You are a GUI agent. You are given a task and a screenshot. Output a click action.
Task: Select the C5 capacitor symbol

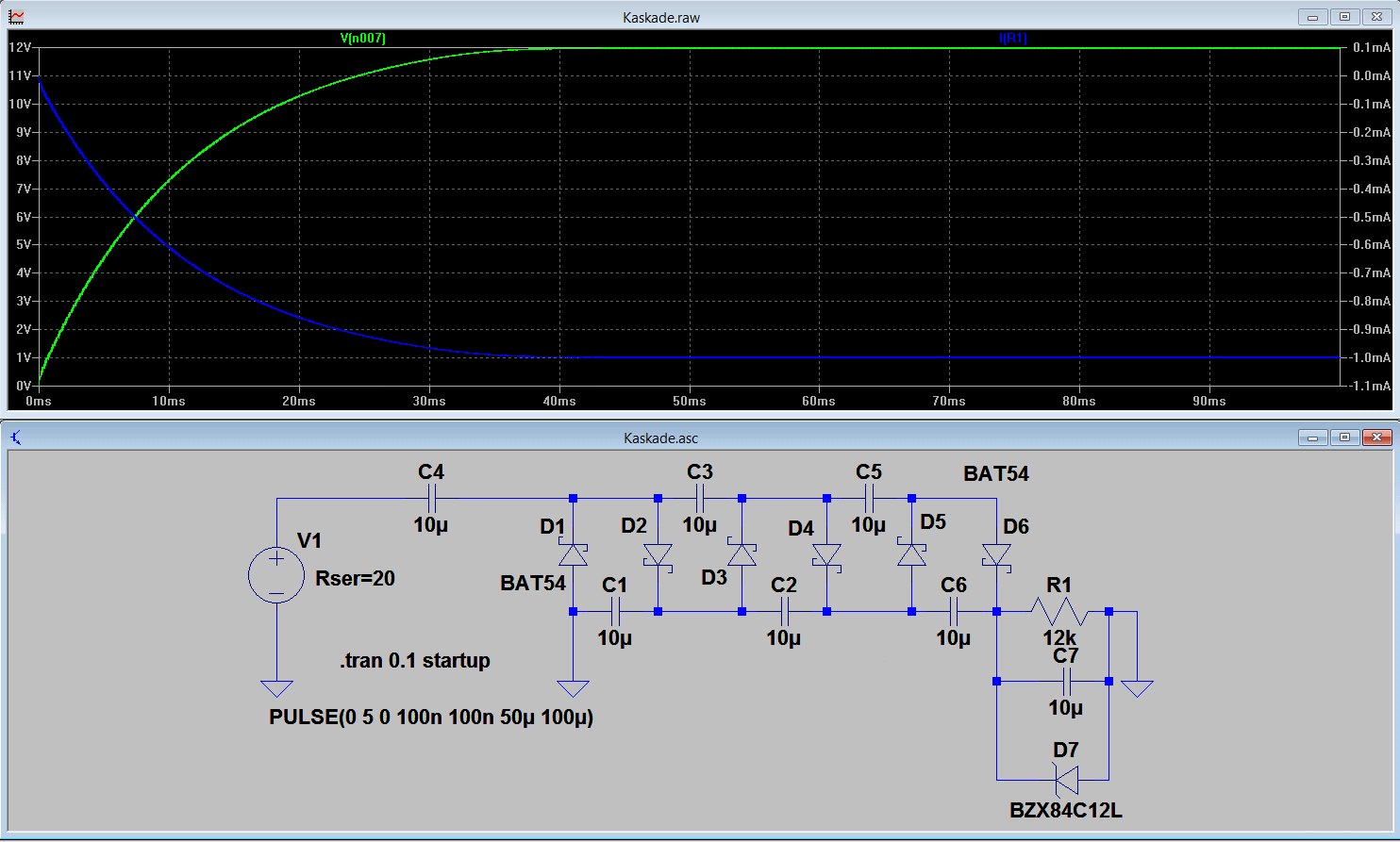click(x=869, y=499)
